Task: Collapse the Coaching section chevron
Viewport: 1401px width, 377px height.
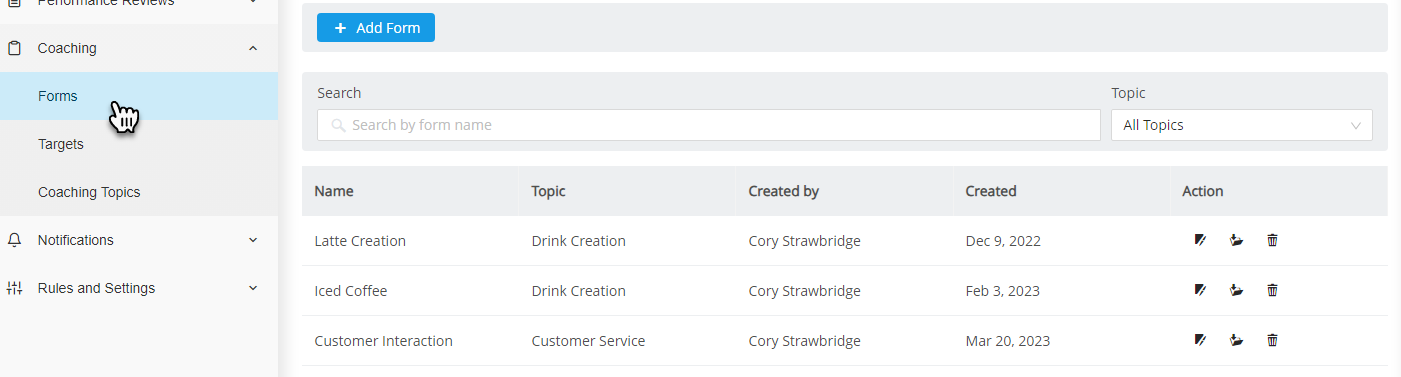Action: pyautogui.click(x=253, y=48)
